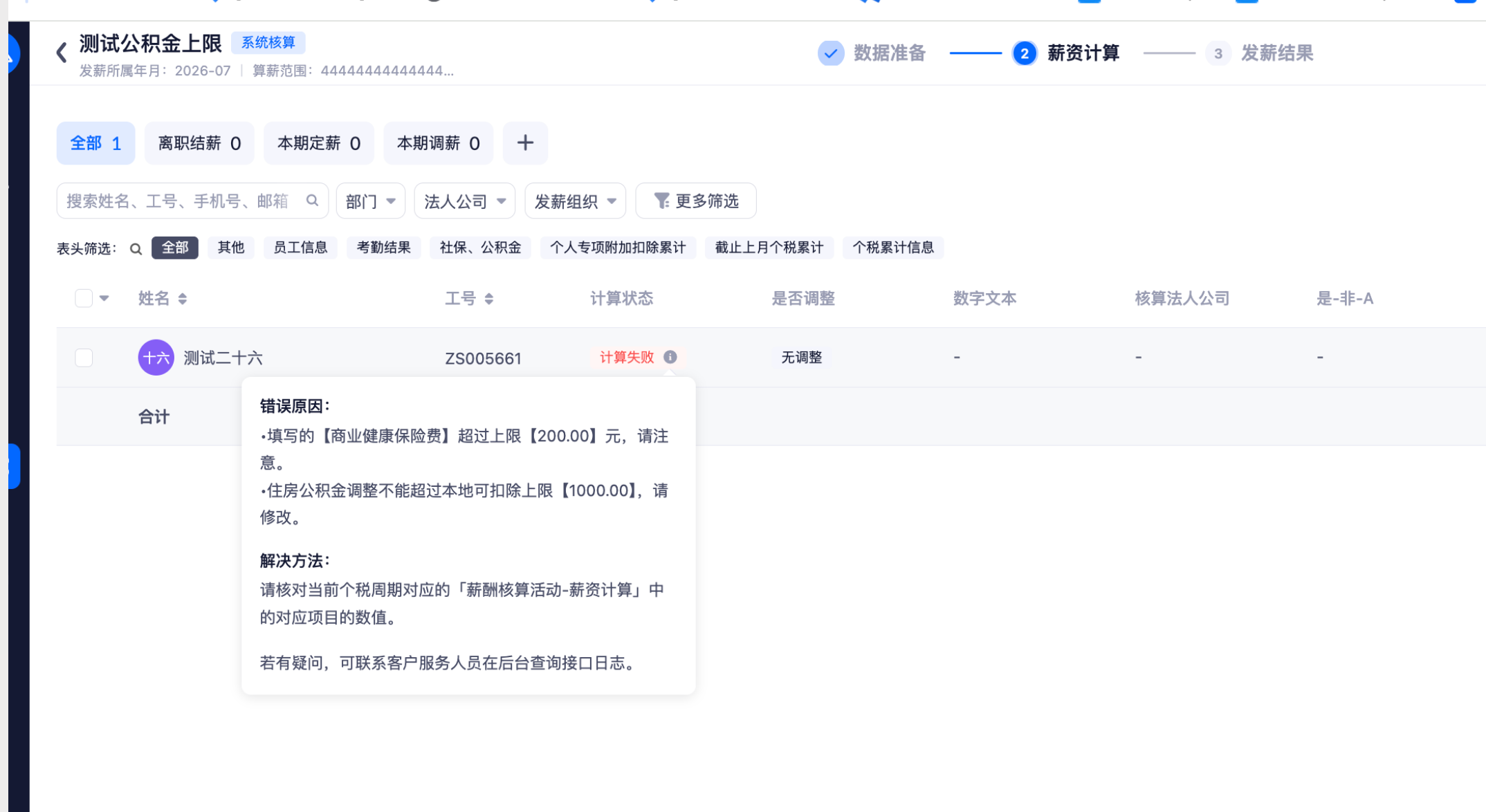
Task: Select the 社保、公积金 header filter tag
Action: click(x=480, y=248)
